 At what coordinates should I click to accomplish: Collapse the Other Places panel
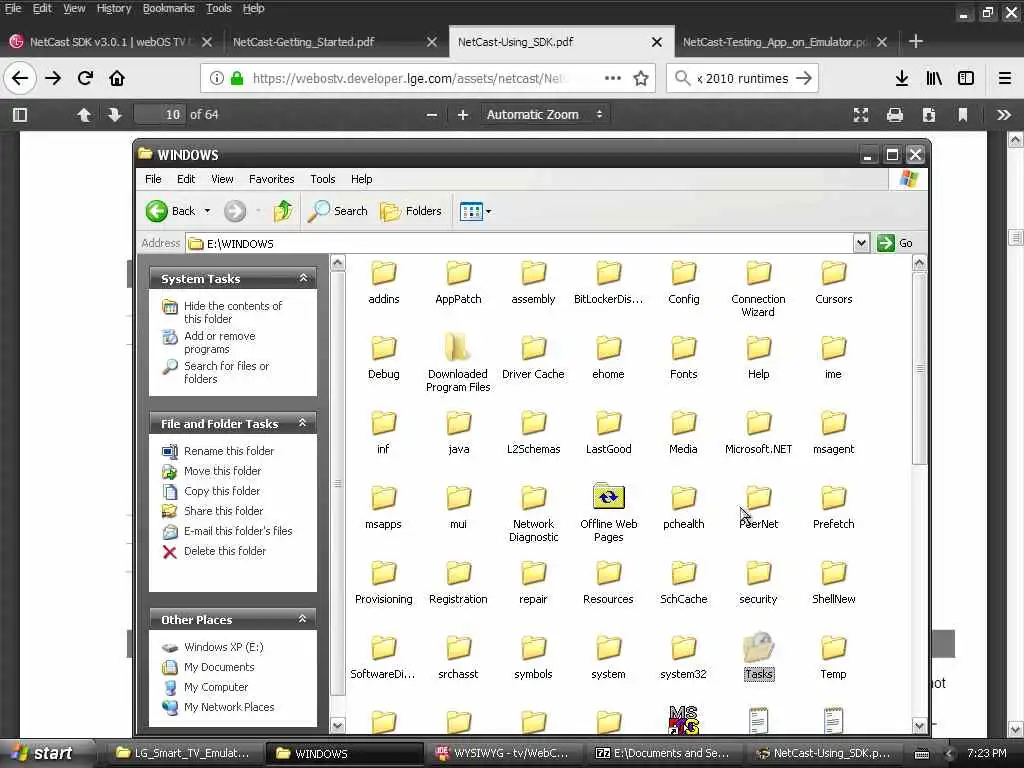click(302, 618)
